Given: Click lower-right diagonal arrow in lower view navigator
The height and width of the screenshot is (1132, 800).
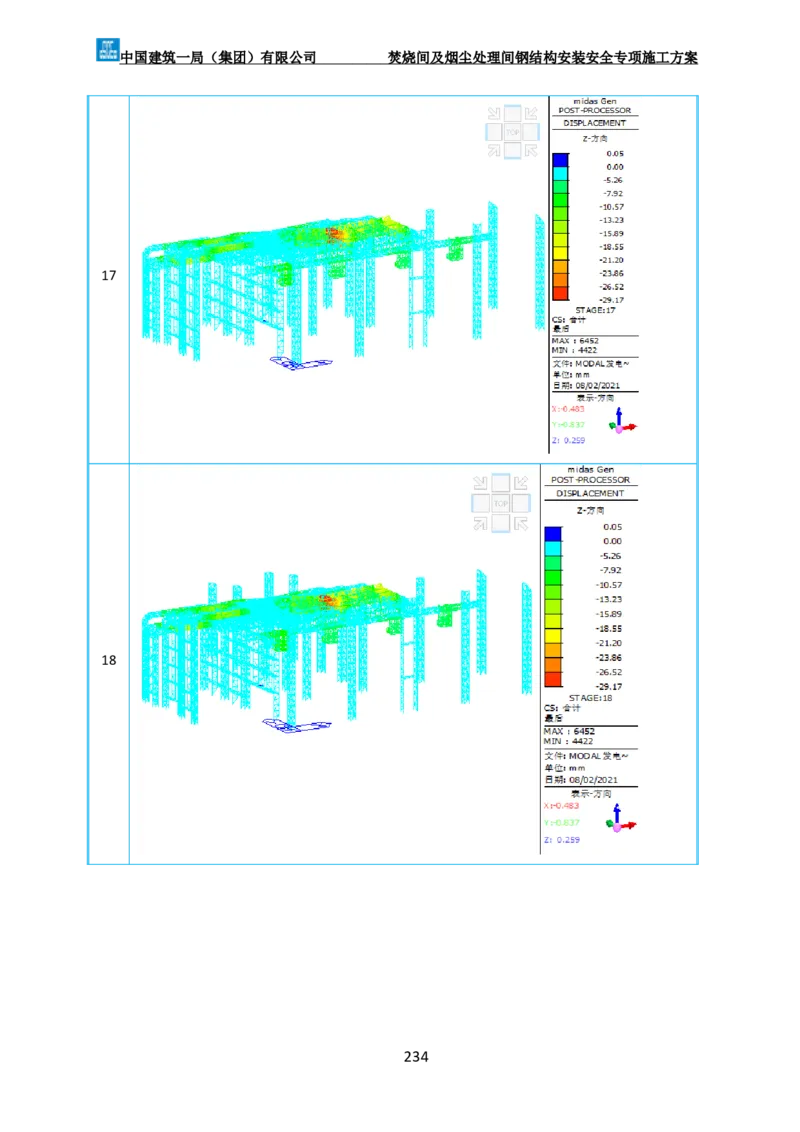Looking at the screenshot, I should pyautogui.click(x=519, y=522).
